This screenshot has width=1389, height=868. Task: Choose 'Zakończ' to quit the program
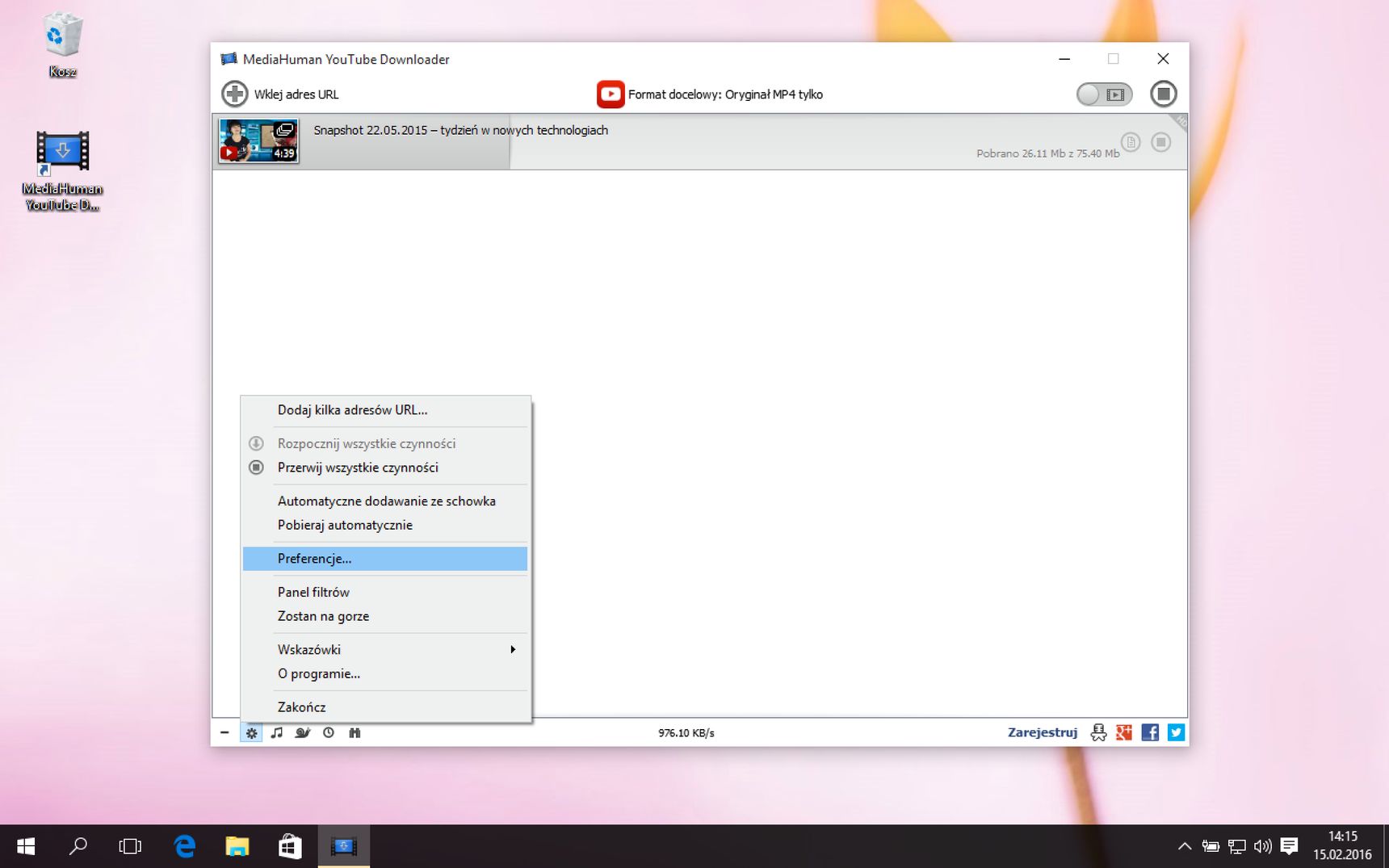click(385, 707)
